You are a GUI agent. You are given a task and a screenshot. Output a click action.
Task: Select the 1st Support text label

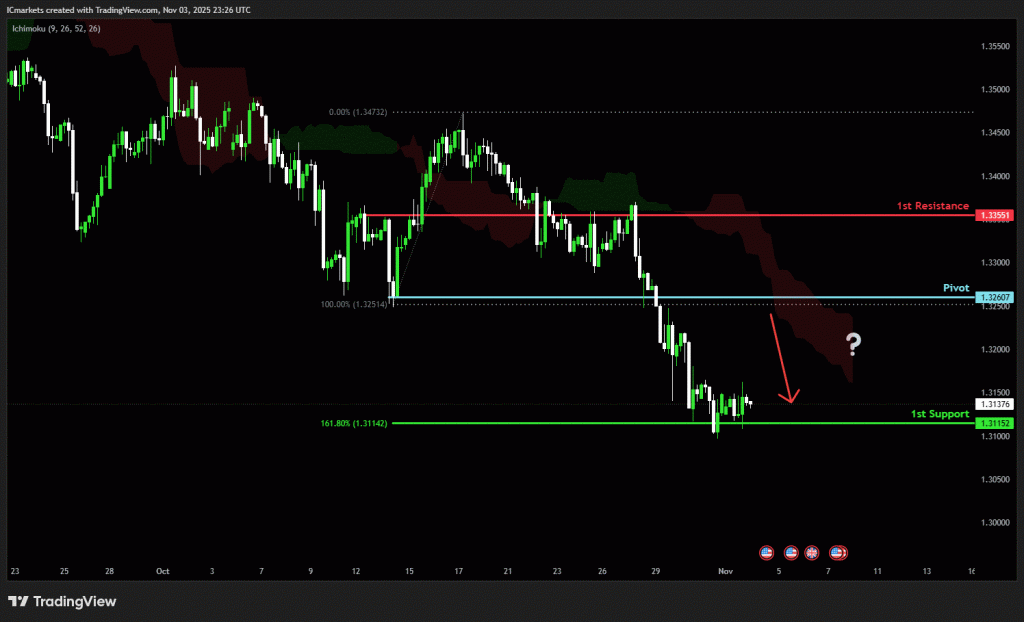939,413
